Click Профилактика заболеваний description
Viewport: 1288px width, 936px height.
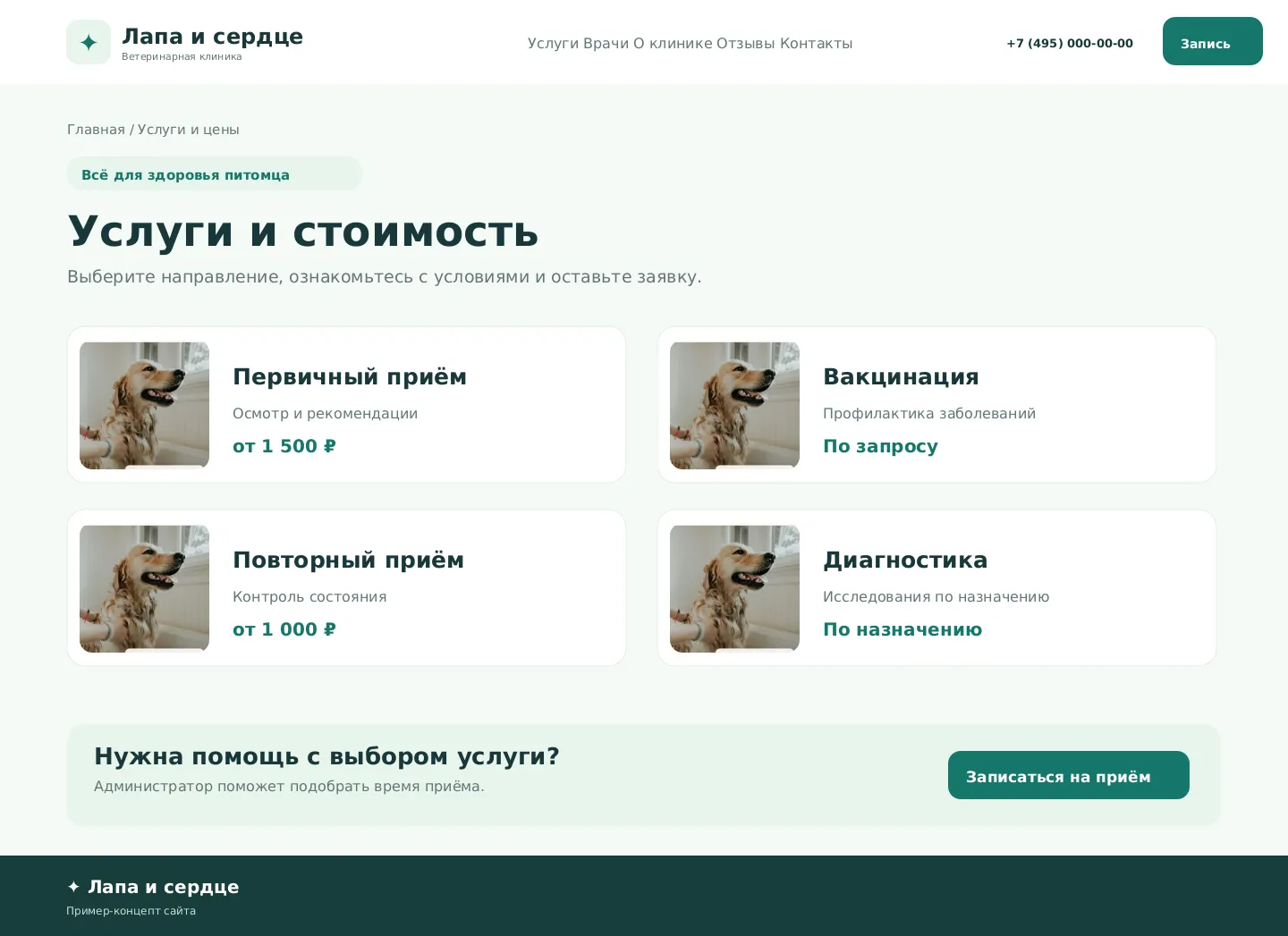point(929,413)
